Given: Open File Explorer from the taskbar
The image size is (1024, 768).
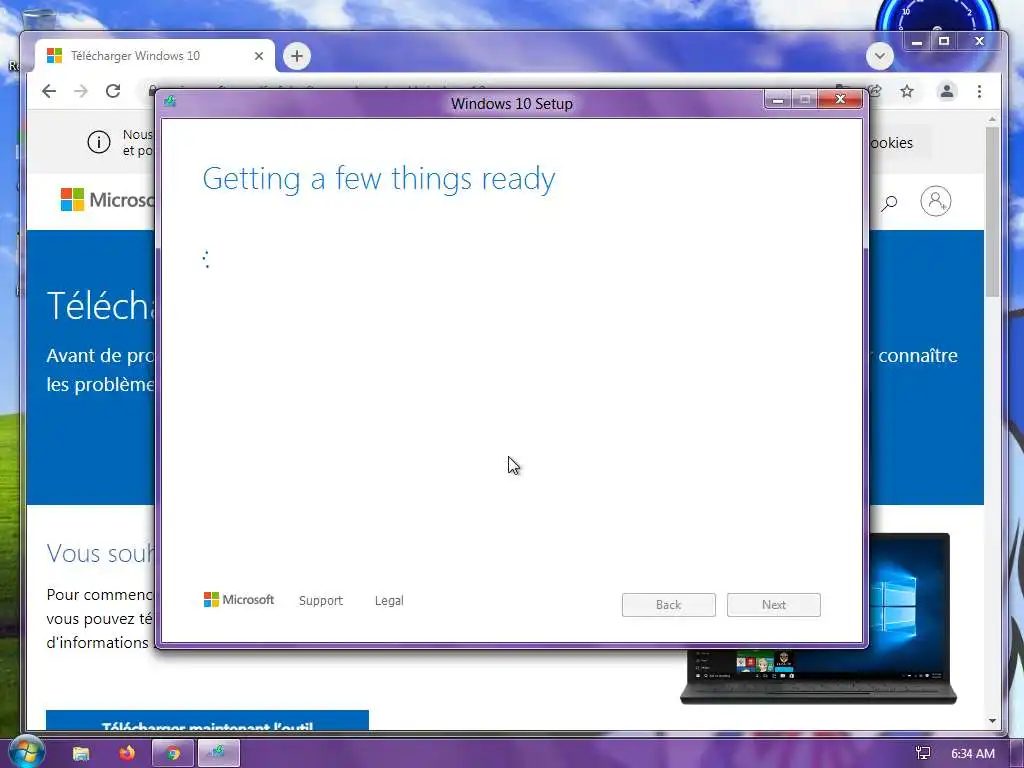Looking at the screenshot, I should point(81,754).
